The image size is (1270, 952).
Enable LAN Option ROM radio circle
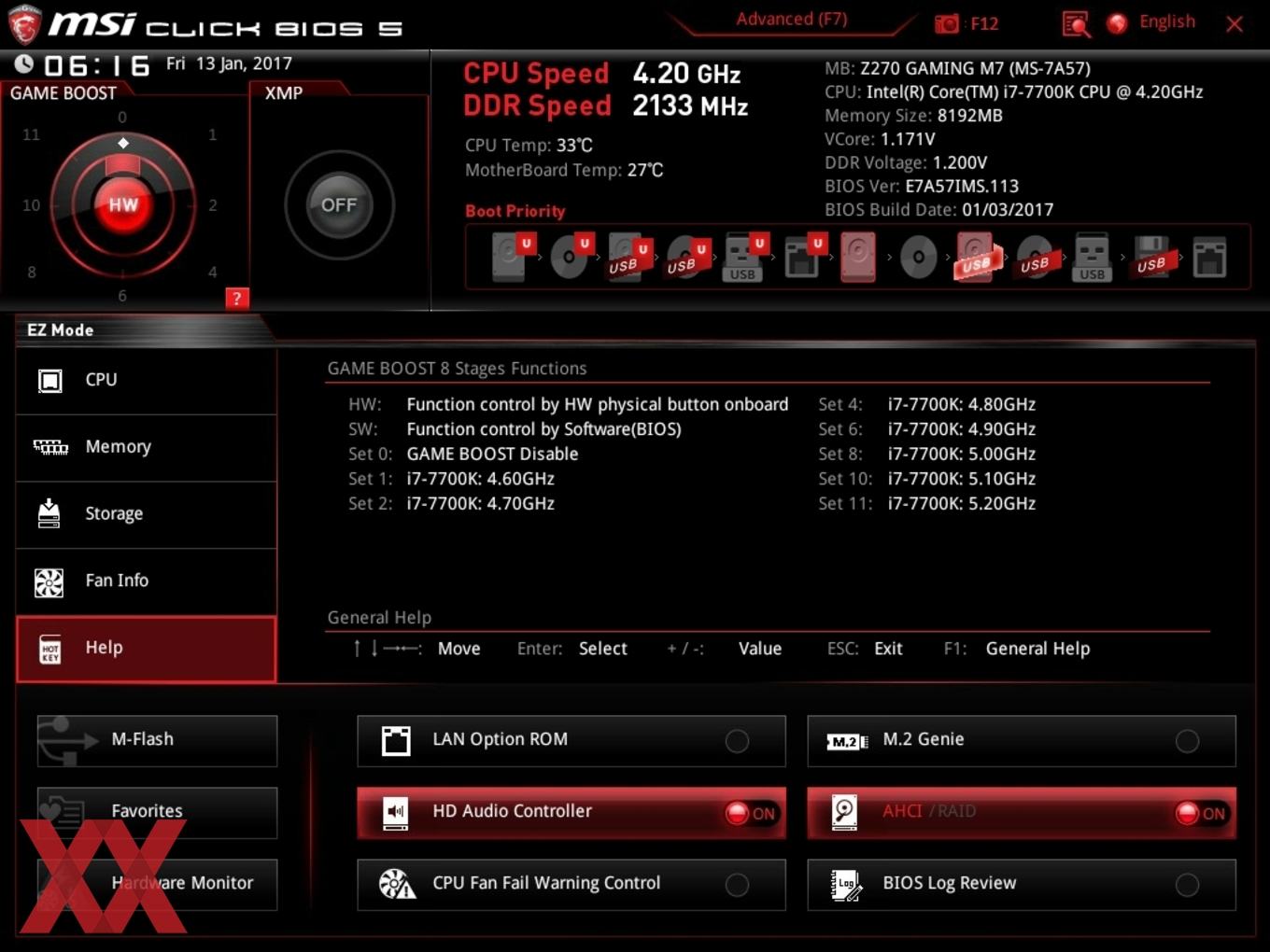tap(737, 741)
